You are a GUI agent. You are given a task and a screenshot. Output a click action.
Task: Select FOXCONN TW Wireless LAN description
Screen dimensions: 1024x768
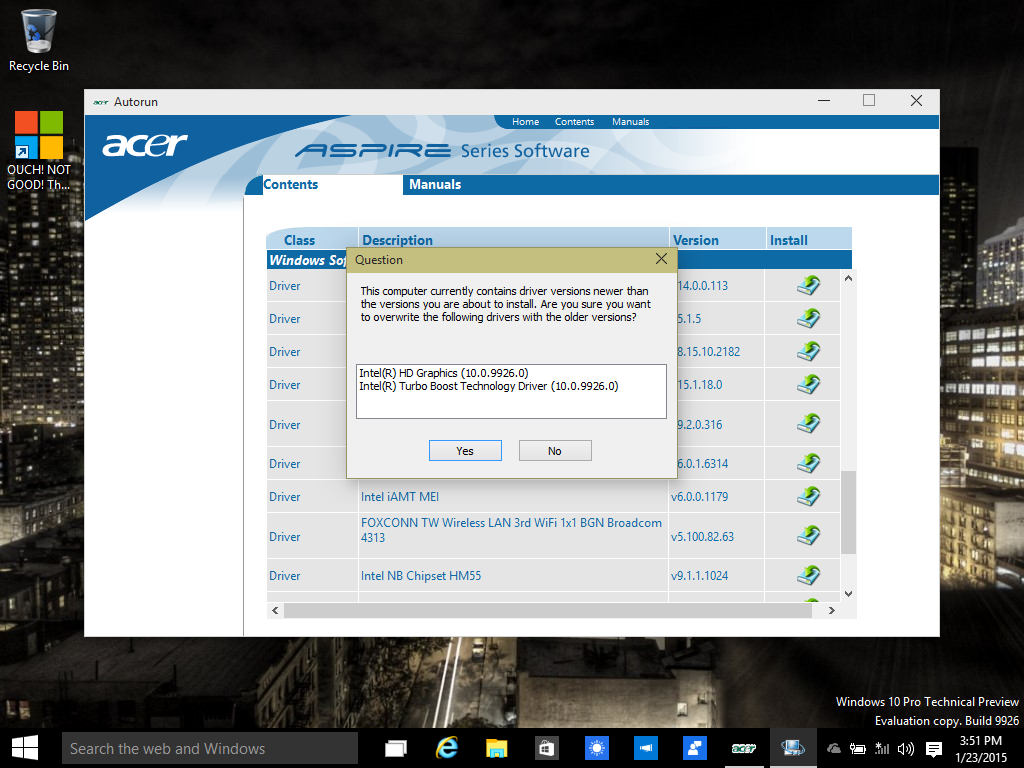coord(511,530)
